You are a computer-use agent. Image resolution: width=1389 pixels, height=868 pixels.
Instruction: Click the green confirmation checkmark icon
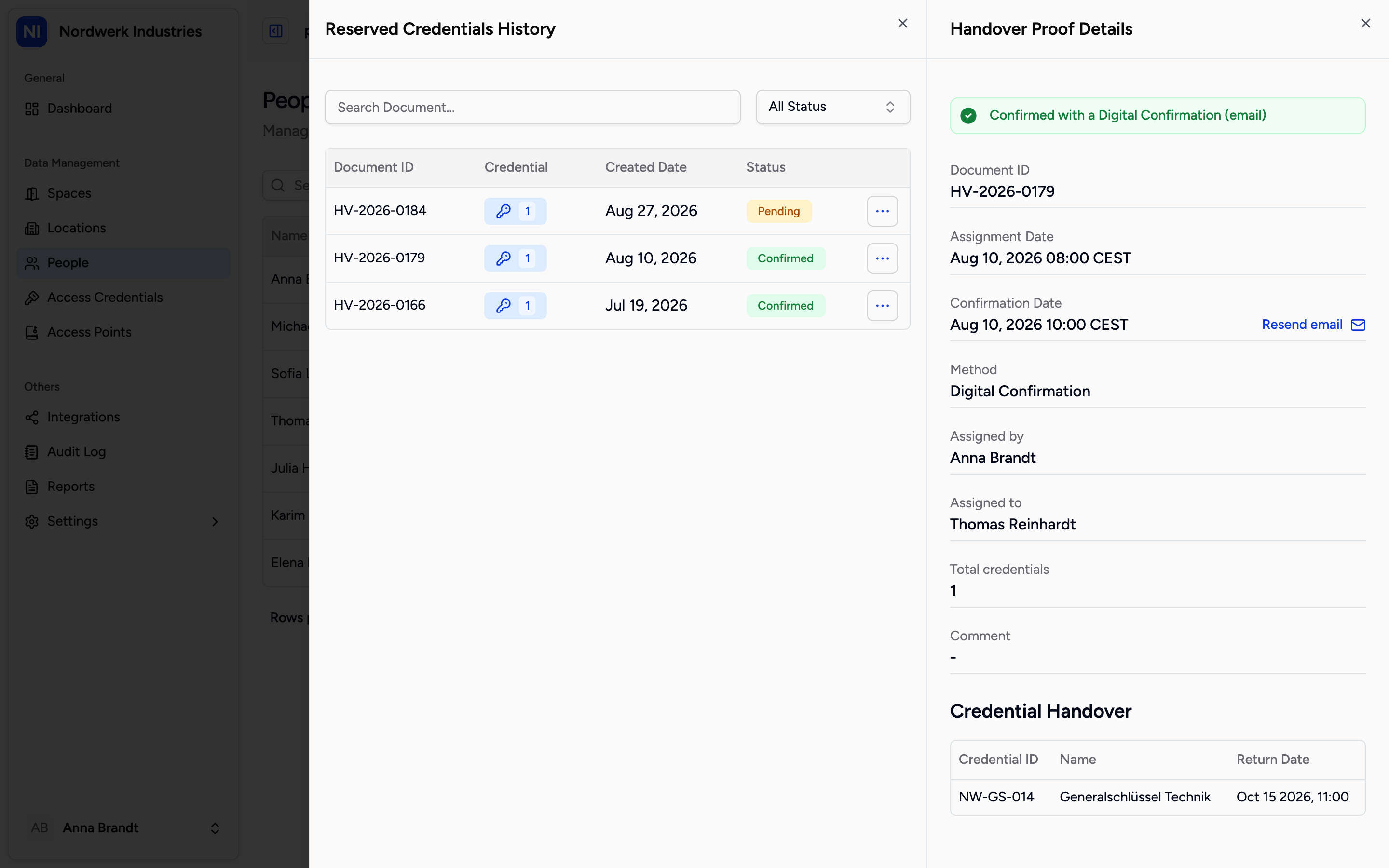pos(968,116)
